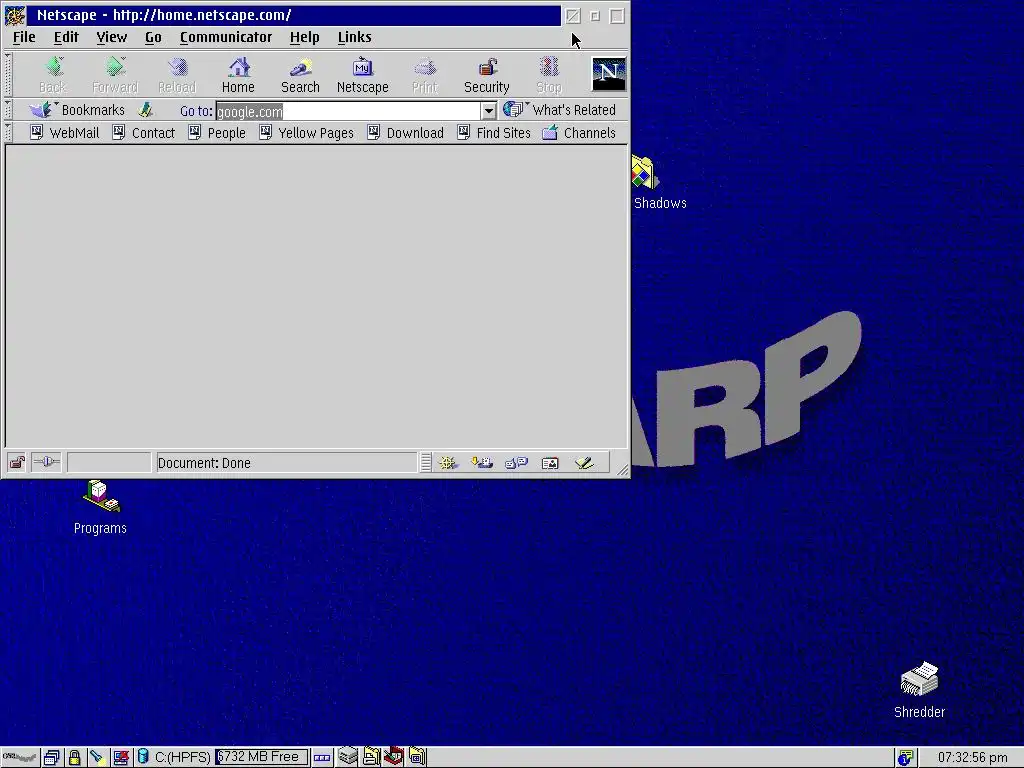Image resolution: width=1024 pixels, height=768 pixels.
Task: Click the WarpCenter flashlight find icon
Action: [97, 758]
